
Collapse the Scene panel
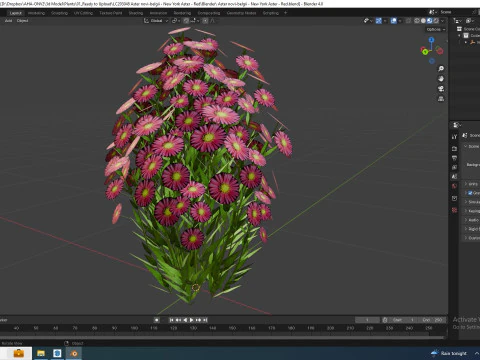coord(471,147)
